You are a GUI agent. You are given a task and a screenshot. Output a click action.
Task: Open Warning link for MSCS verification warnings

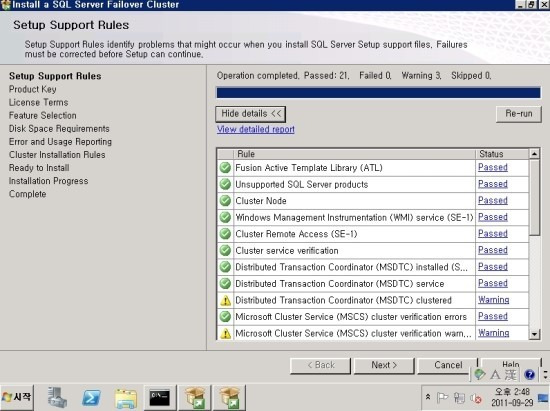(494, 333)
